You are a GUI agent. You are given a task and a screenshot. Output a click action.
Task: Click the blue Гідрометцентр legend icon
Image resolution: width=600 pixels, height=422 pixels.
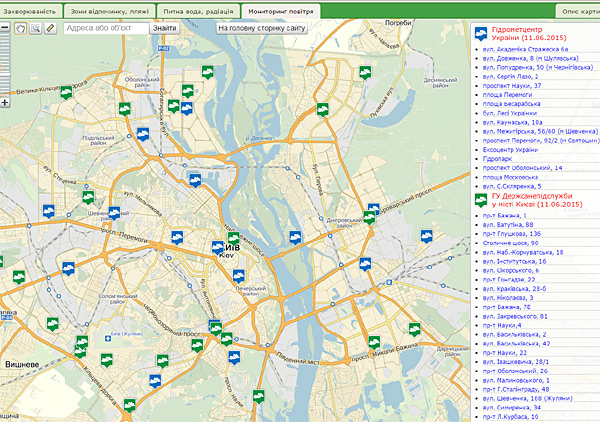point(482,32)
